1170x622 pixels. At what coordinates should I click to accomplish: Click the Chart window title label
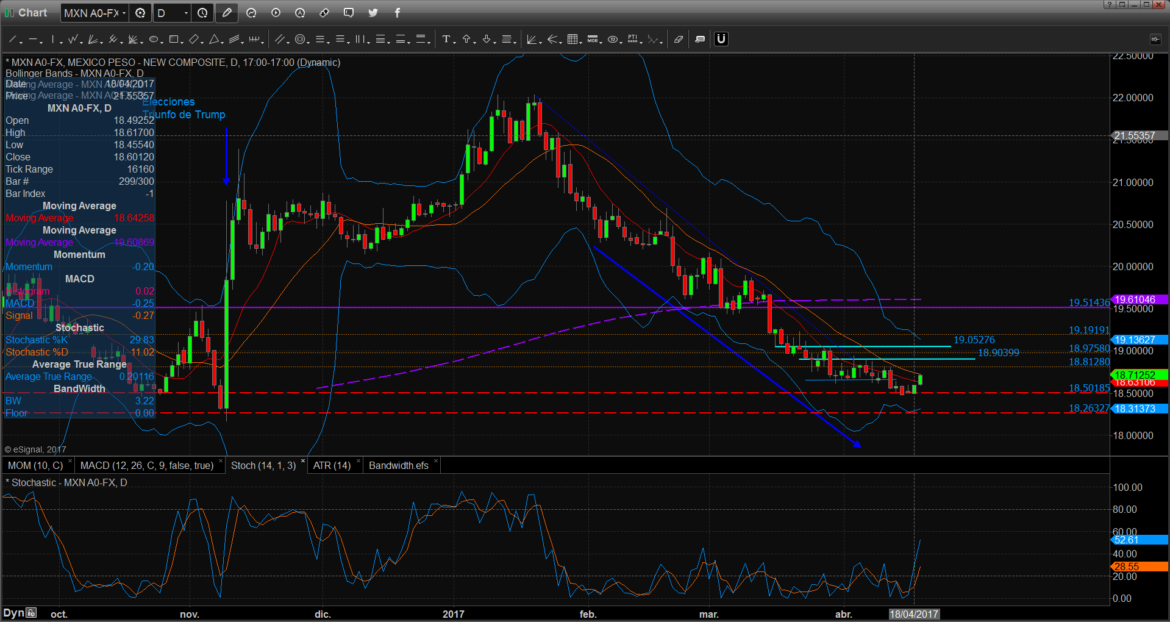[x=33, y=13]
